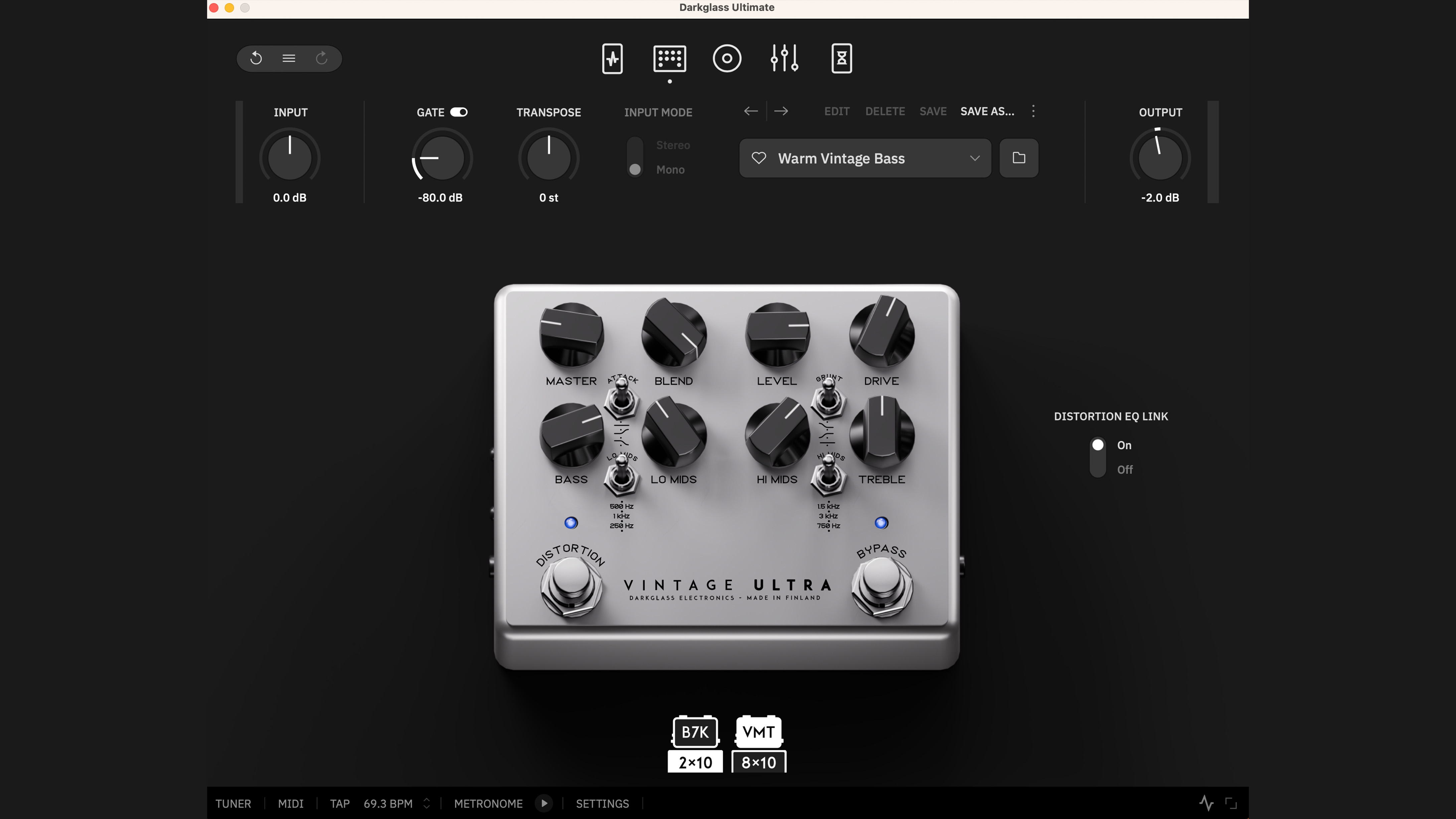Click the LEVEL knob on the pedal
Screen dimensions: 1456x819
click(778, 335)
